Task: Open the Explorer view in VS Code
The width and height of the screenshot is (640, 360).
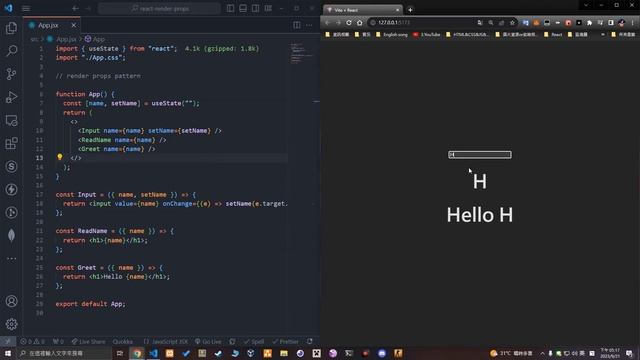Action: [x=11, y=28]
